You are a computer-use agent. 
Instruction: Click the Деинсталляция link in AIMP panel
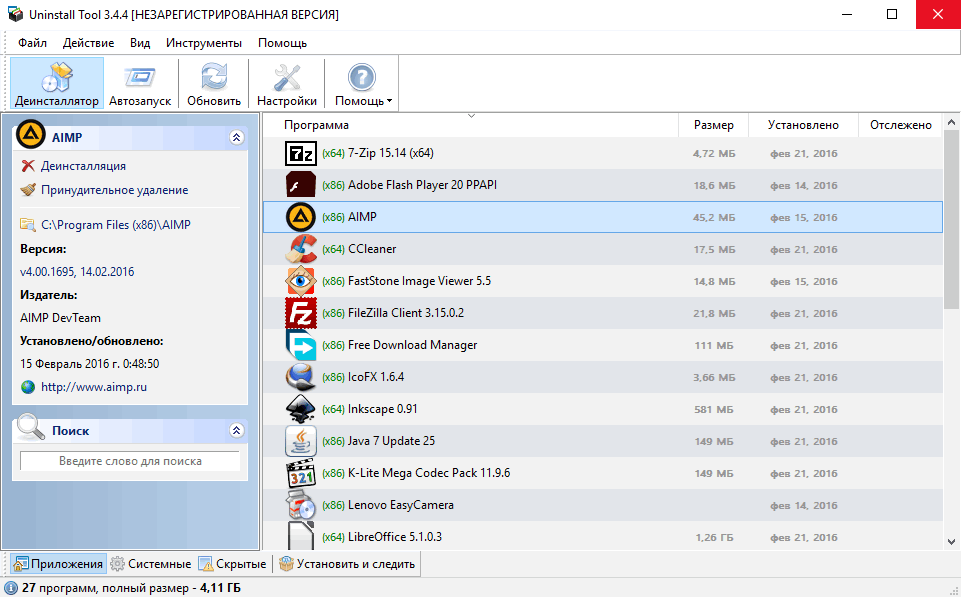83,166
